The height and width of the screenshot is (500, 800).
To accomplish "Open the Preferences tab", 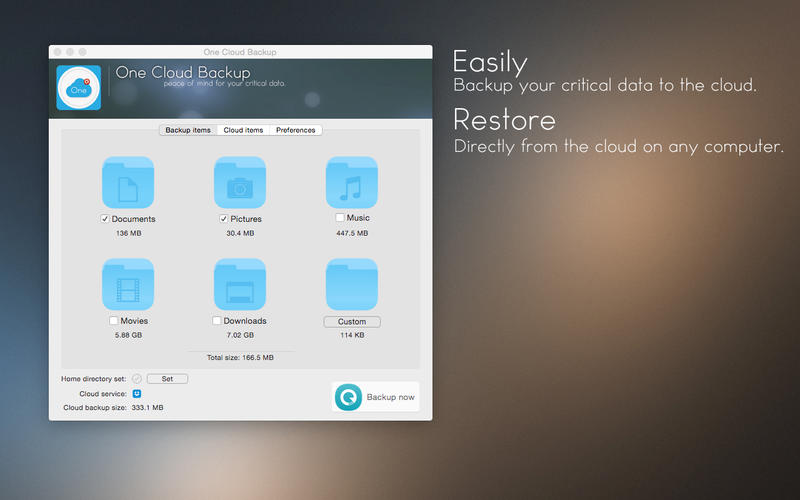I will [295, 130].
